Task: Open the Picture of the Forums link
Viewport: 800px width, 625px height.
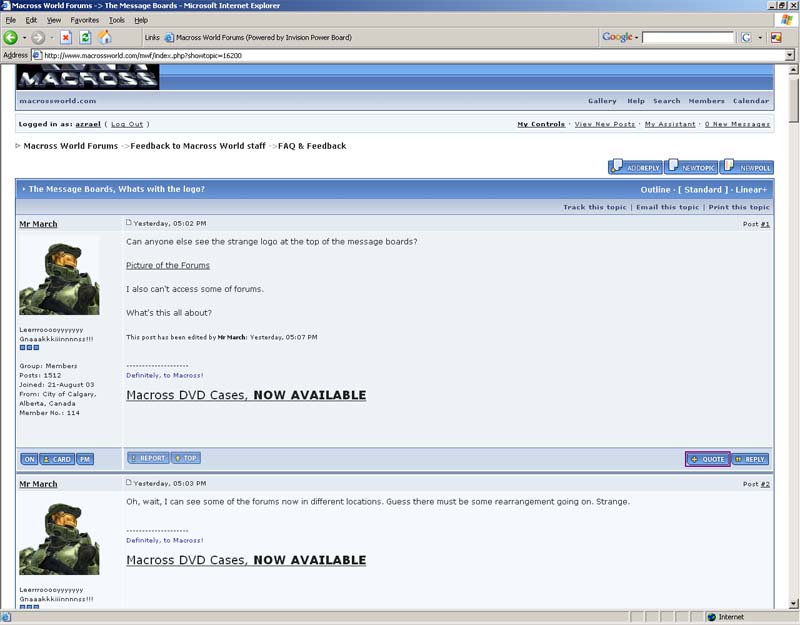Action: tap(168, 265)
